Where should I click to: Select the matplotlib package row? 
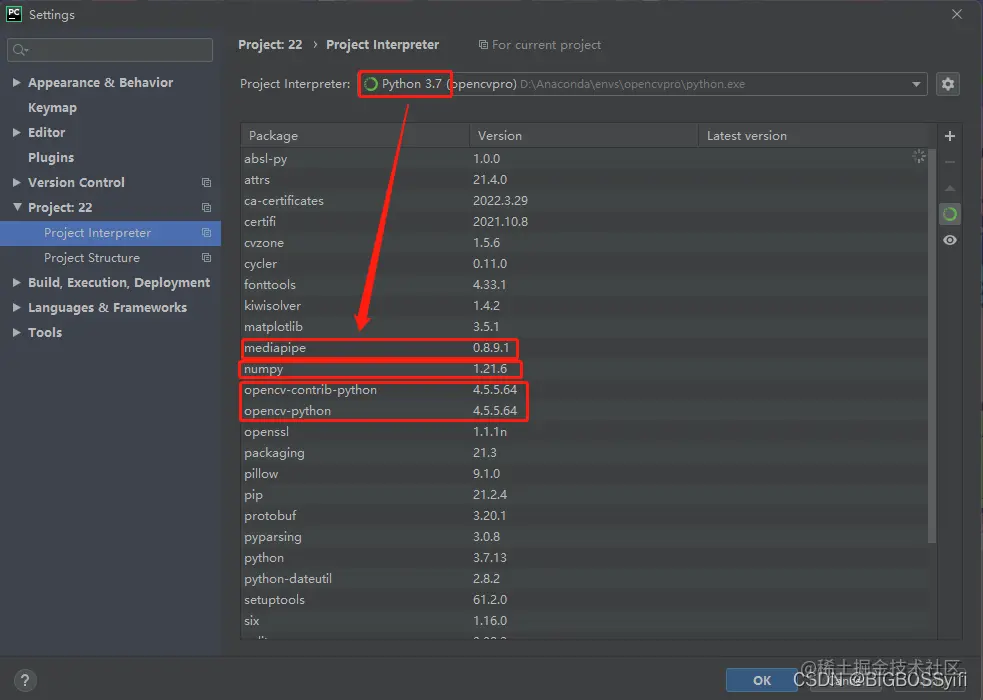point(584,326)
